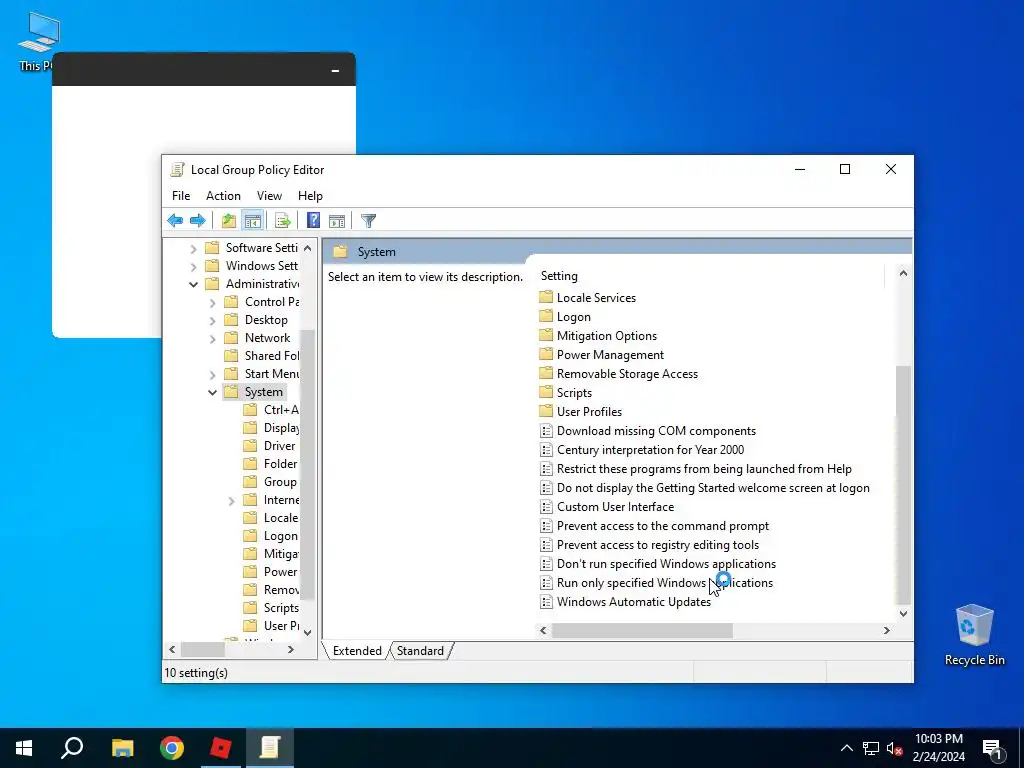
Task: Switch to the Extended tab
Action: [x=357, y=651]
